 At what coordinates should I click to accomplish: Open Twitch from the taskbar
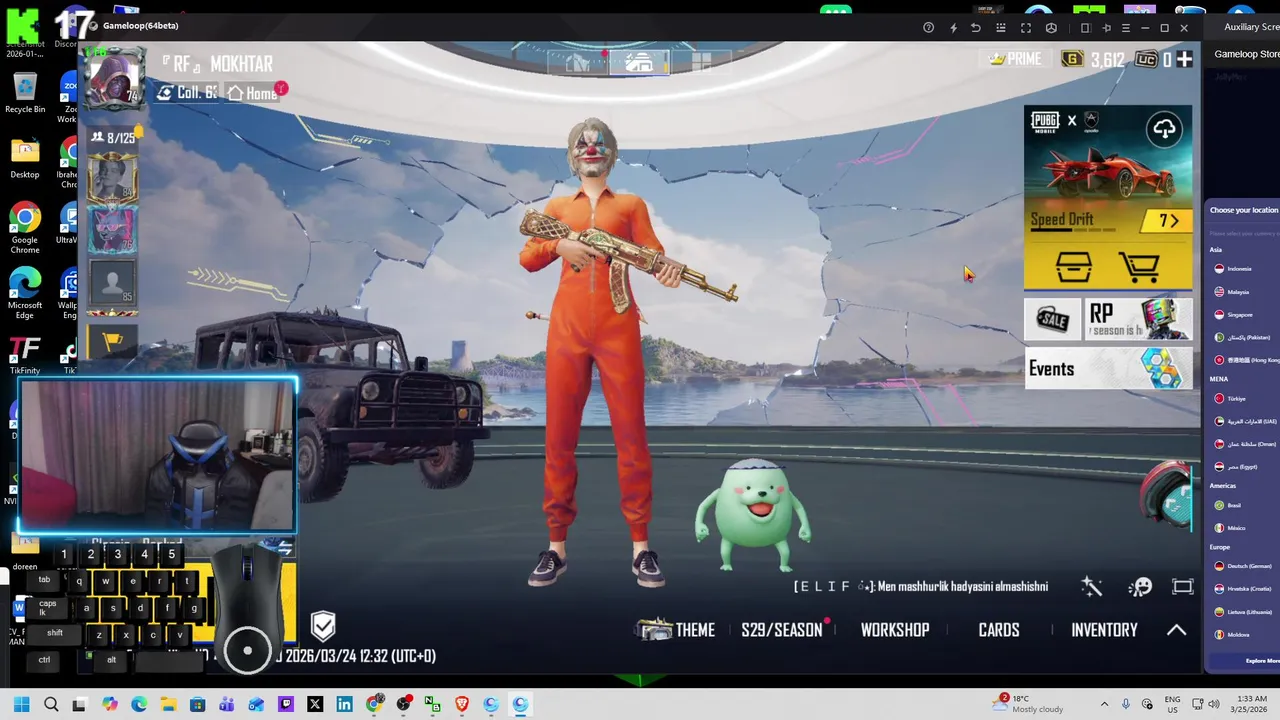(286, 704)
